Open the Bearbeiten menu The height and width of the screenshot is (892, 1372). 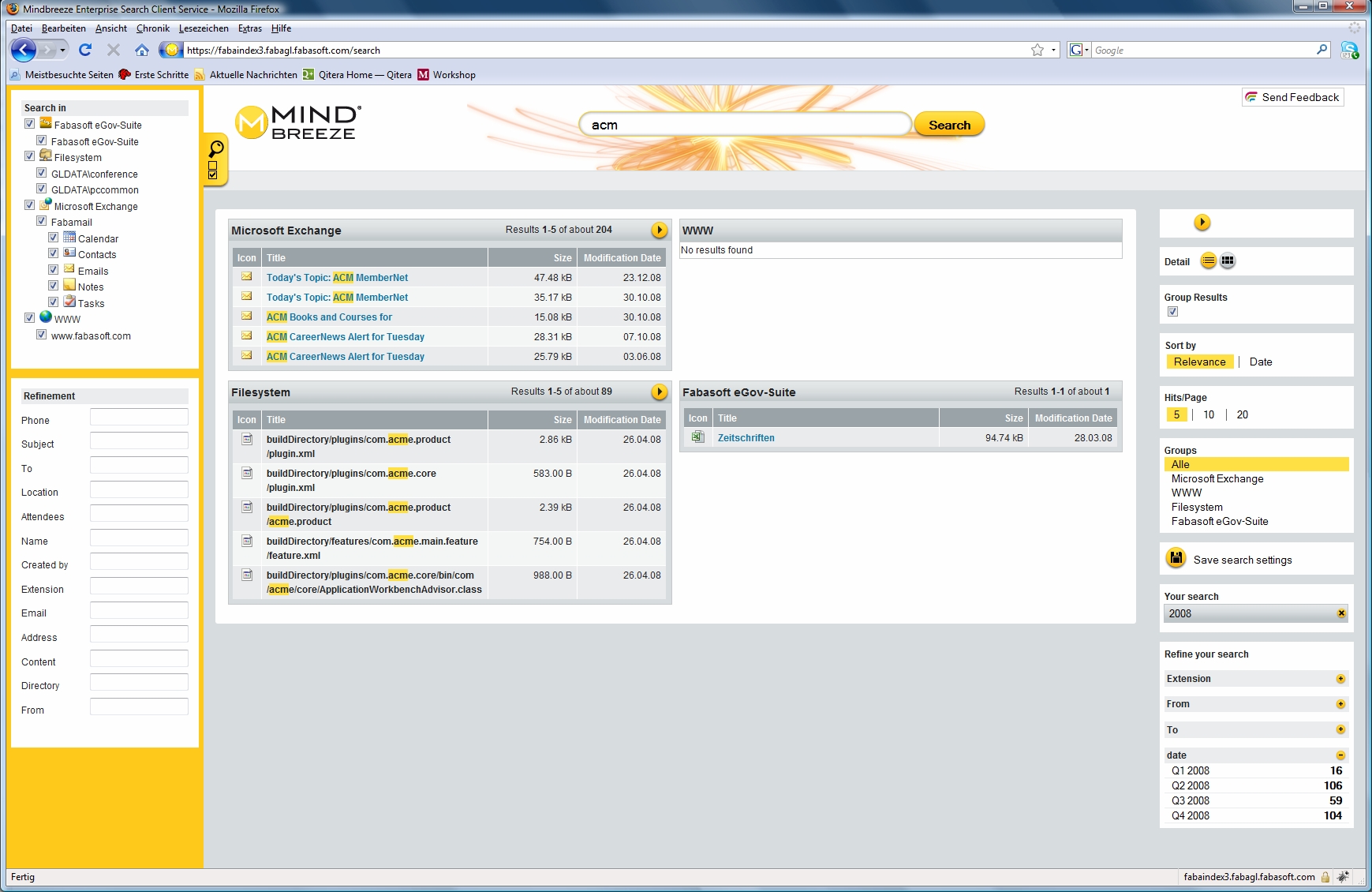coord(64,28)
